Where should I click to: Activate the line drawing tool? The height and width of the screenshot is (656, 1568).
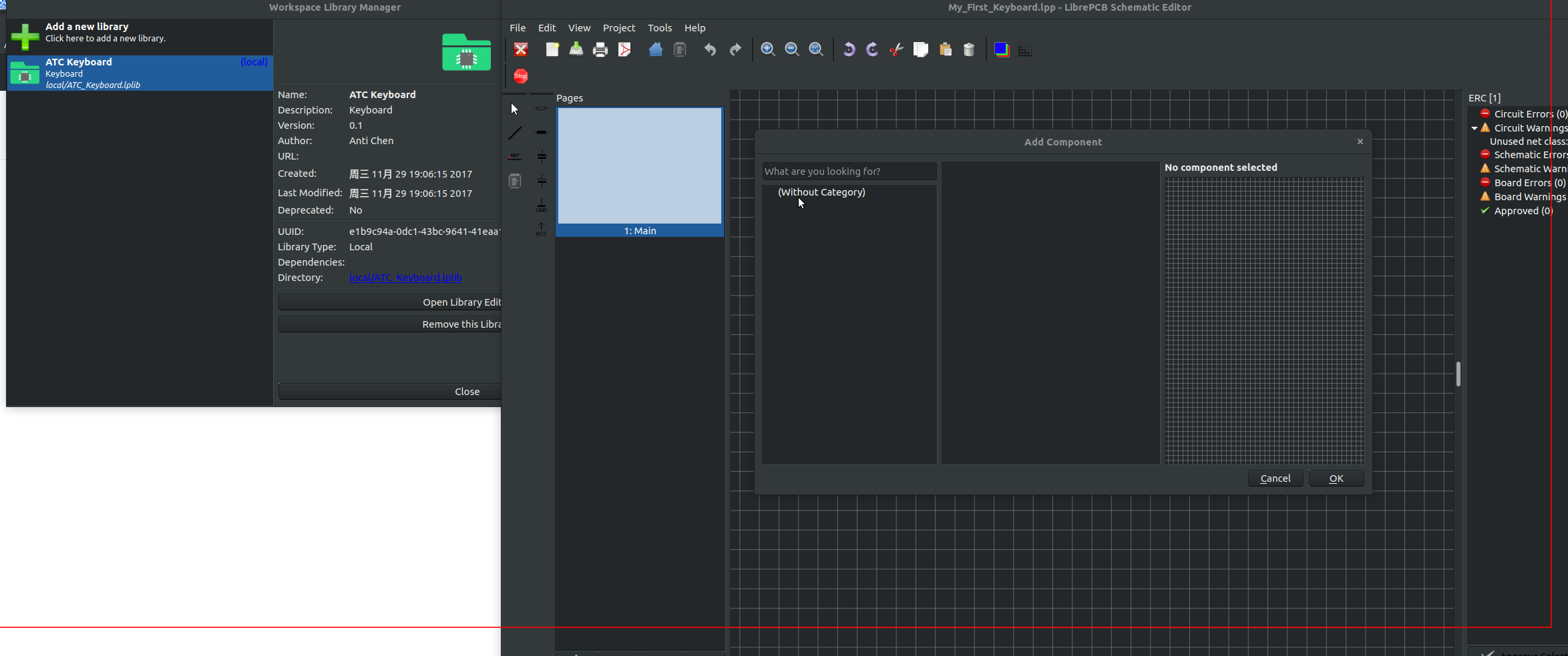[x=514, y=133]
